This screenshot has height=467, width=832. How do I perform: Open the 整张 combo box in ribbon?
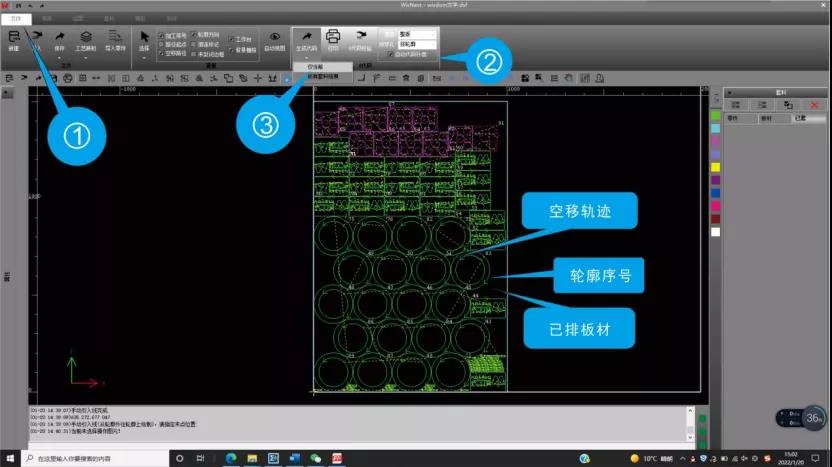pyautogui.click(x=417, y=34)
